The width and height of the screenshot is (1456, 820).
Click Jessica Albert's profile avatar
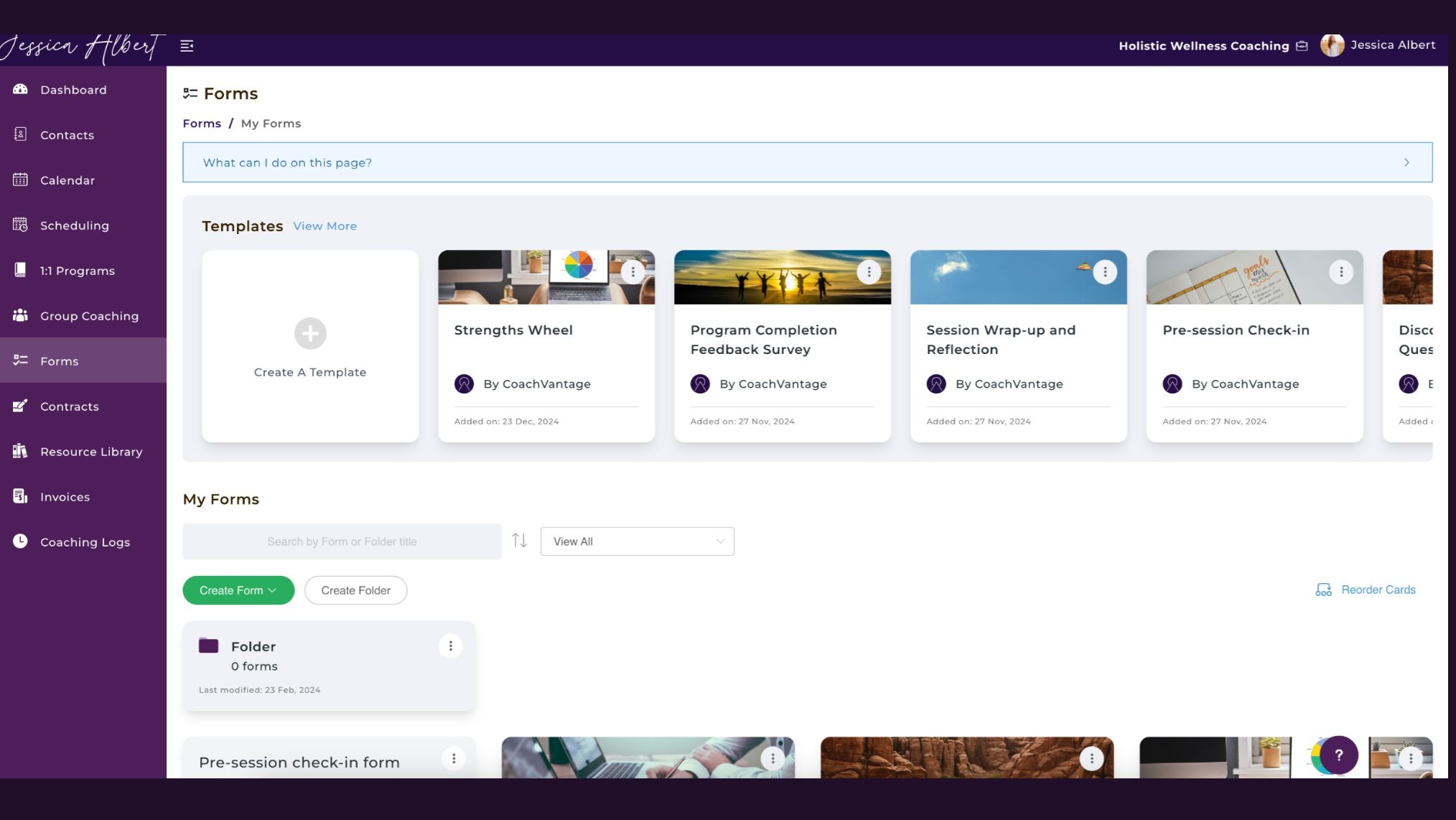(x=1332, y=45)
